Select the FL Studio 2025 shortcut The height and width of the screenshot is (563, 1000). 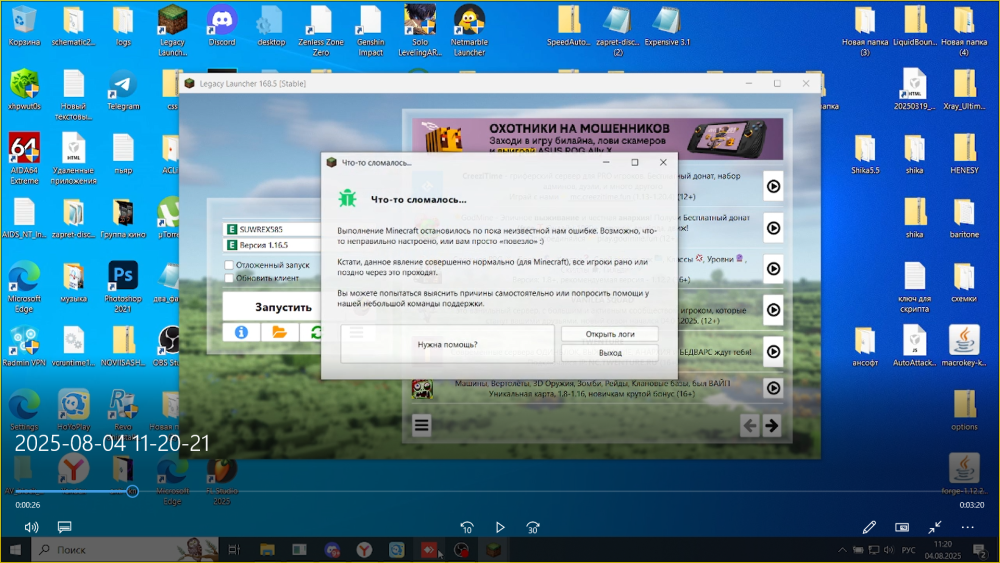[x=222, y=481]
